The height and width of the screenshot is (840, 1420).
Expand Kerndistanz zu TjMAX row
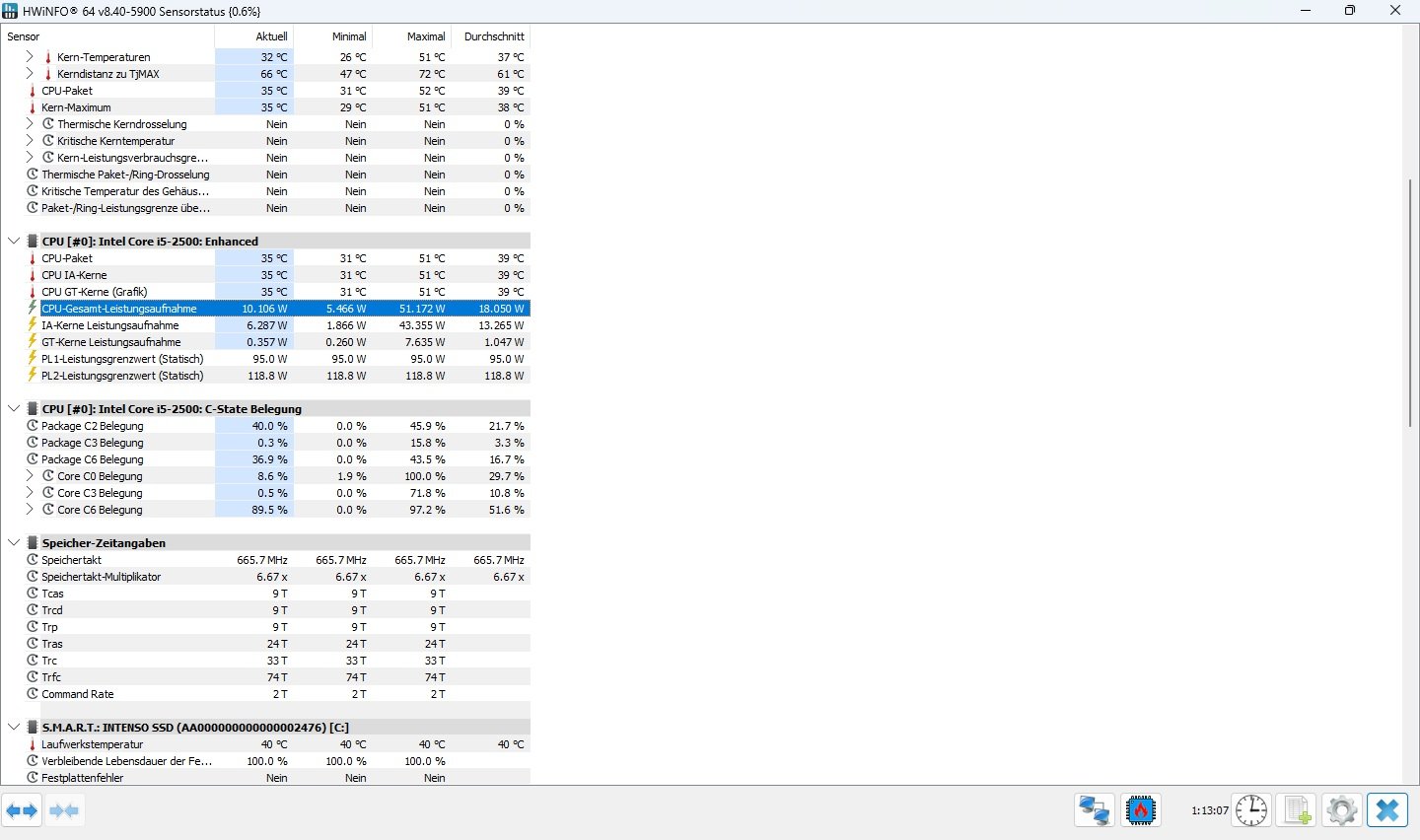[30, 74]
